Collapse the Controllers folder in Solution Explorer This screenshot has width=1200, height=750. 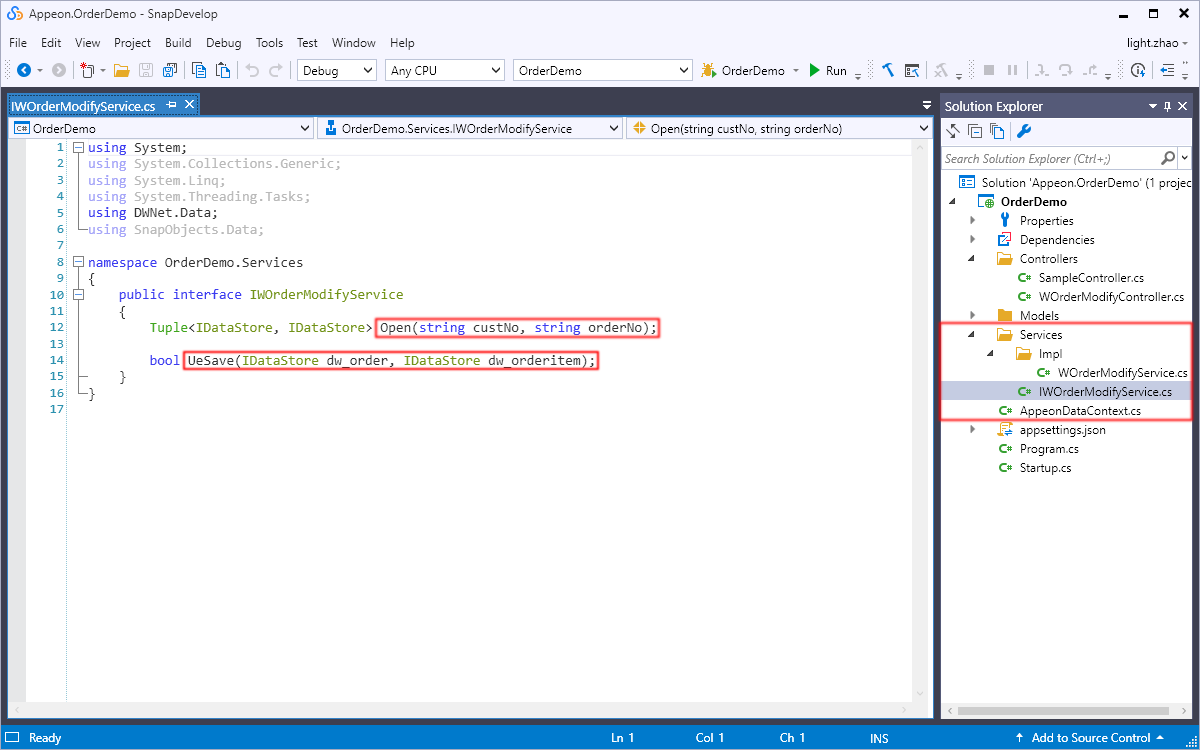973,258
